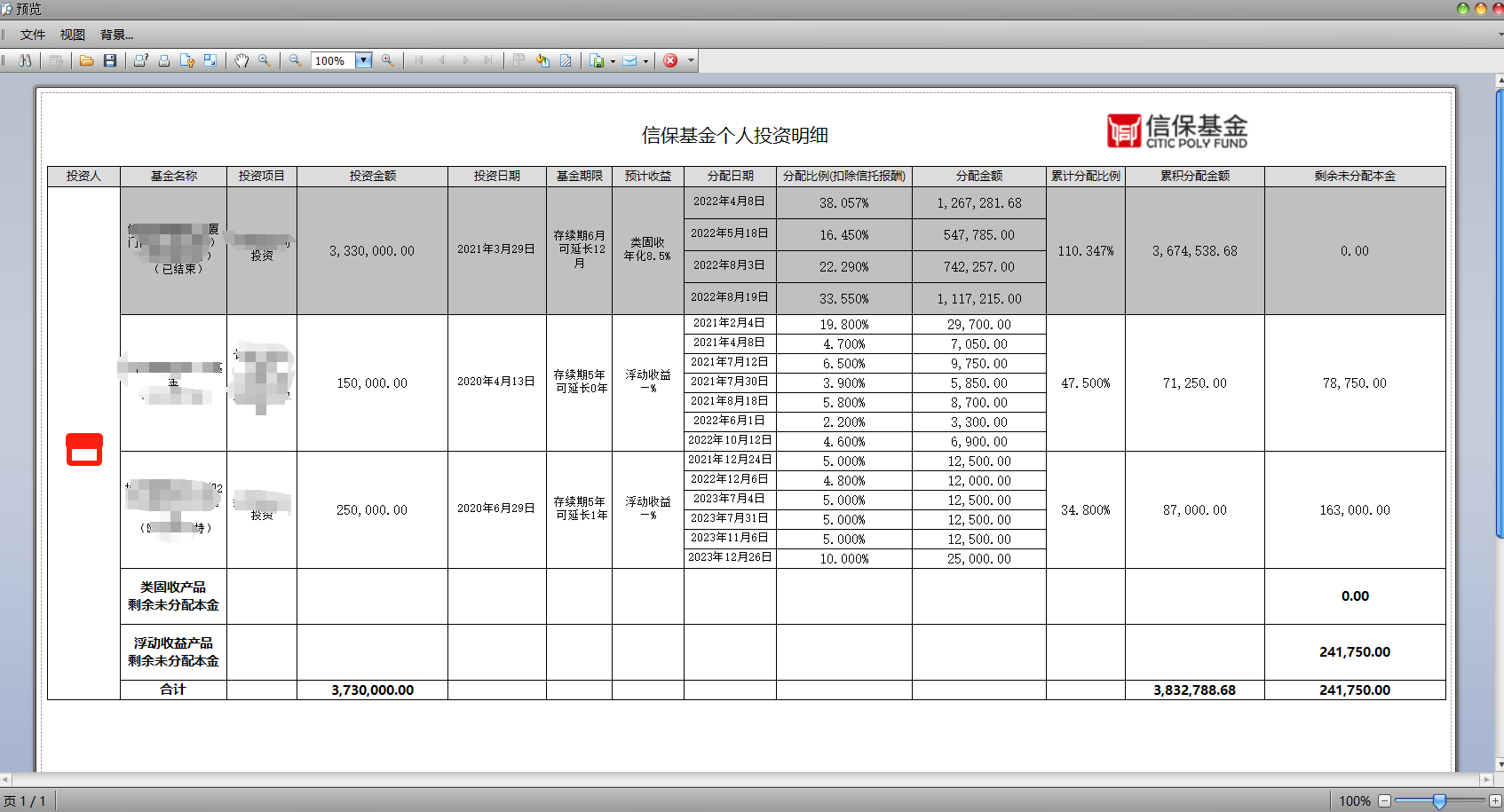Screen dimensions: 1504x812
Task: Click the horizontal scrollbar right arrow
Action: click(x=1486, y=779)
